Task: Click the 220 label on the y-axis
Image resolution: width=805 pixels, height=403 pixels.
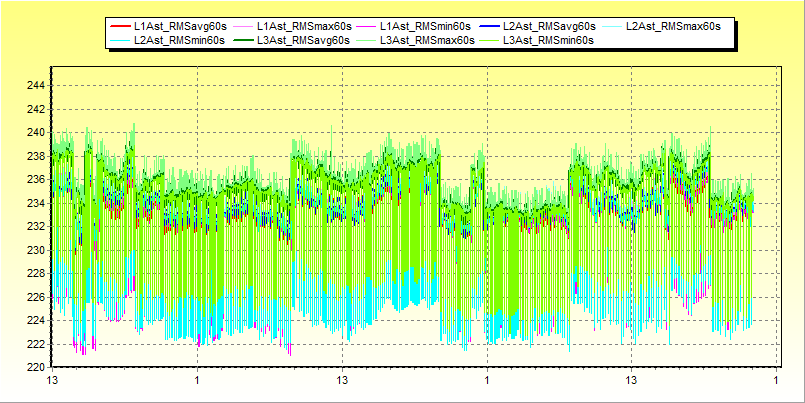Action: click(35, 367)
